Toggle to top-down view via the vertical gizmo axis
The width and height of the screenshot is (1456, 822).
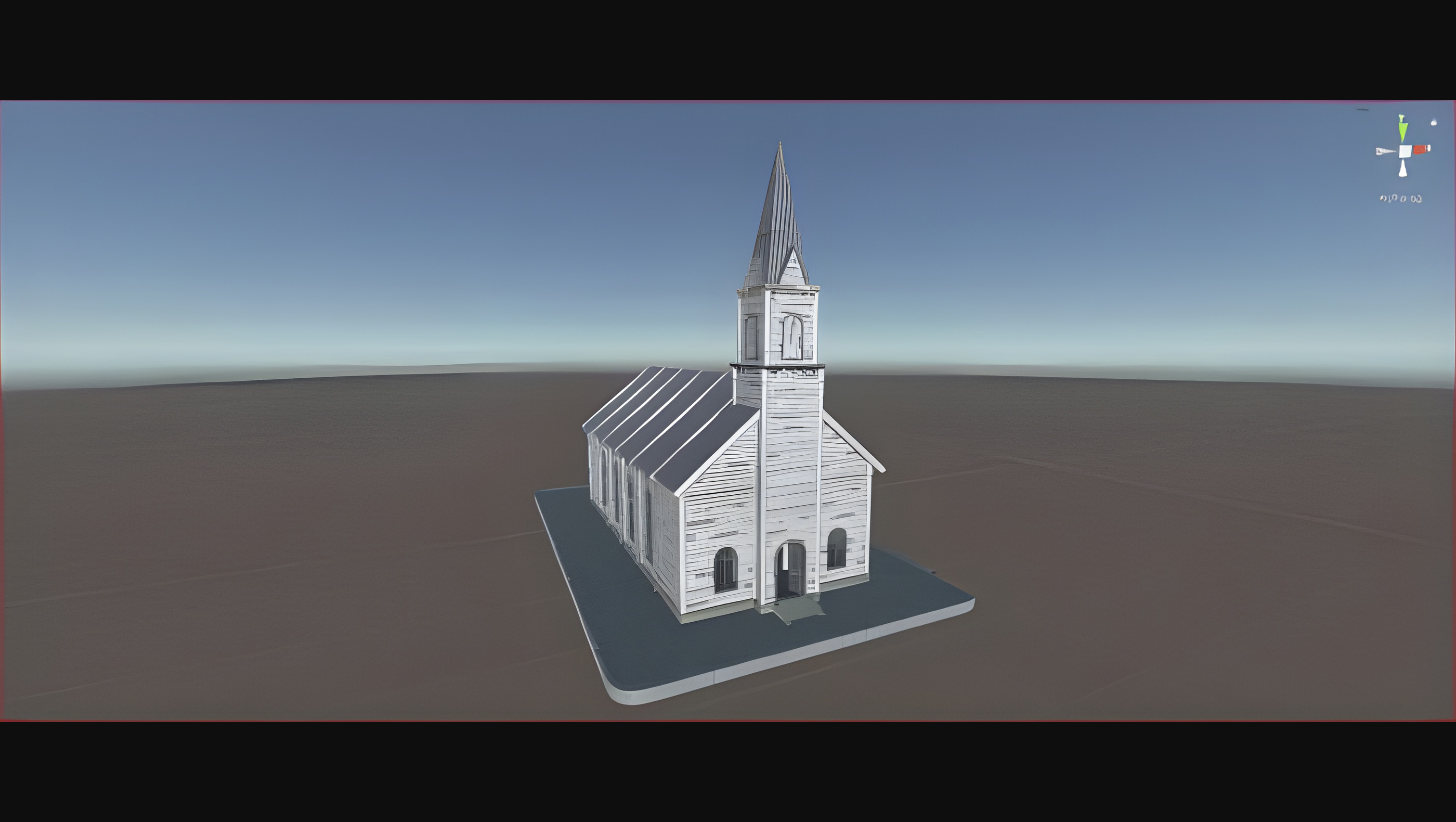click(x=1403, y=130)
